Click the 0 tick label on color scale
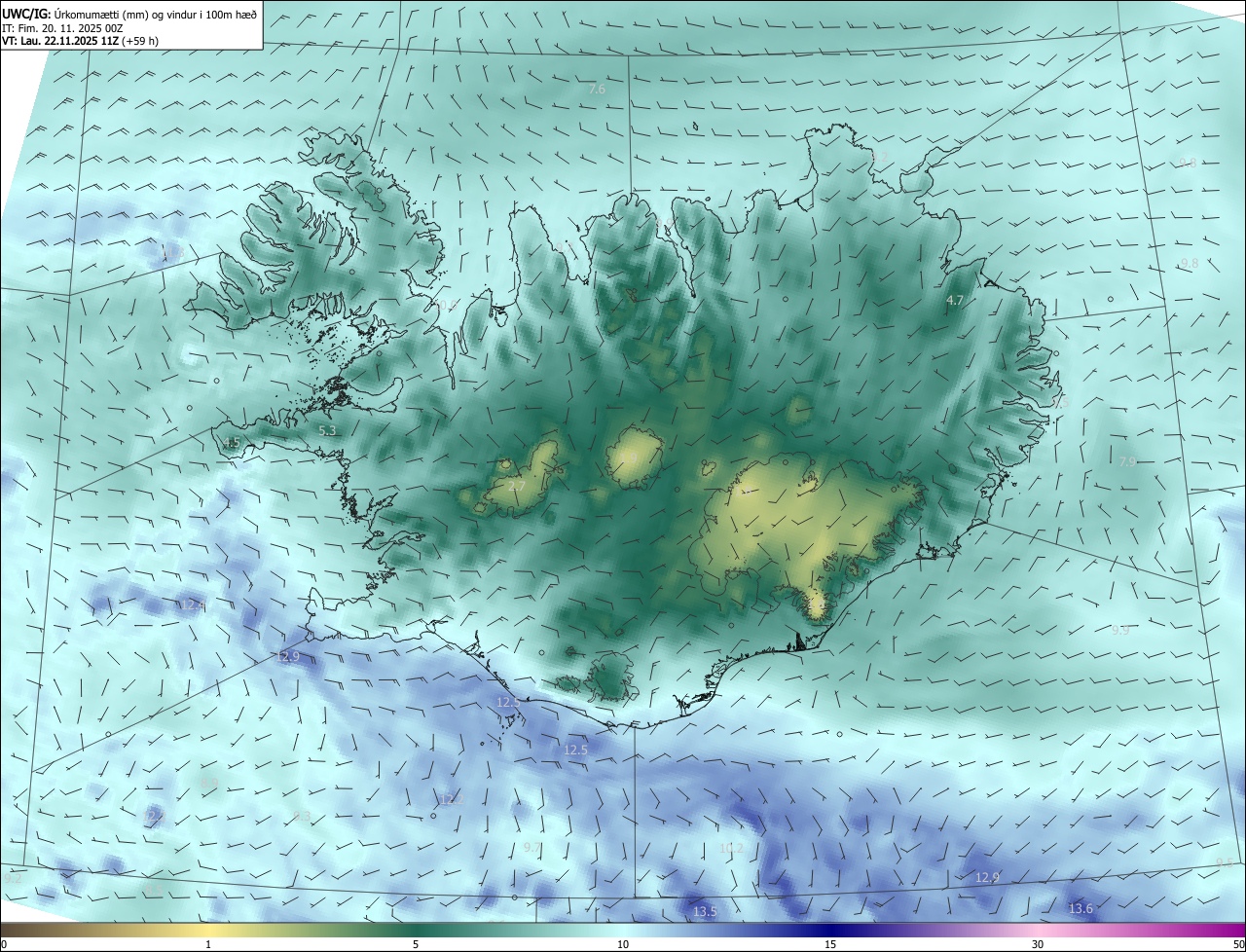1246x952 pixels. [4, 944]
